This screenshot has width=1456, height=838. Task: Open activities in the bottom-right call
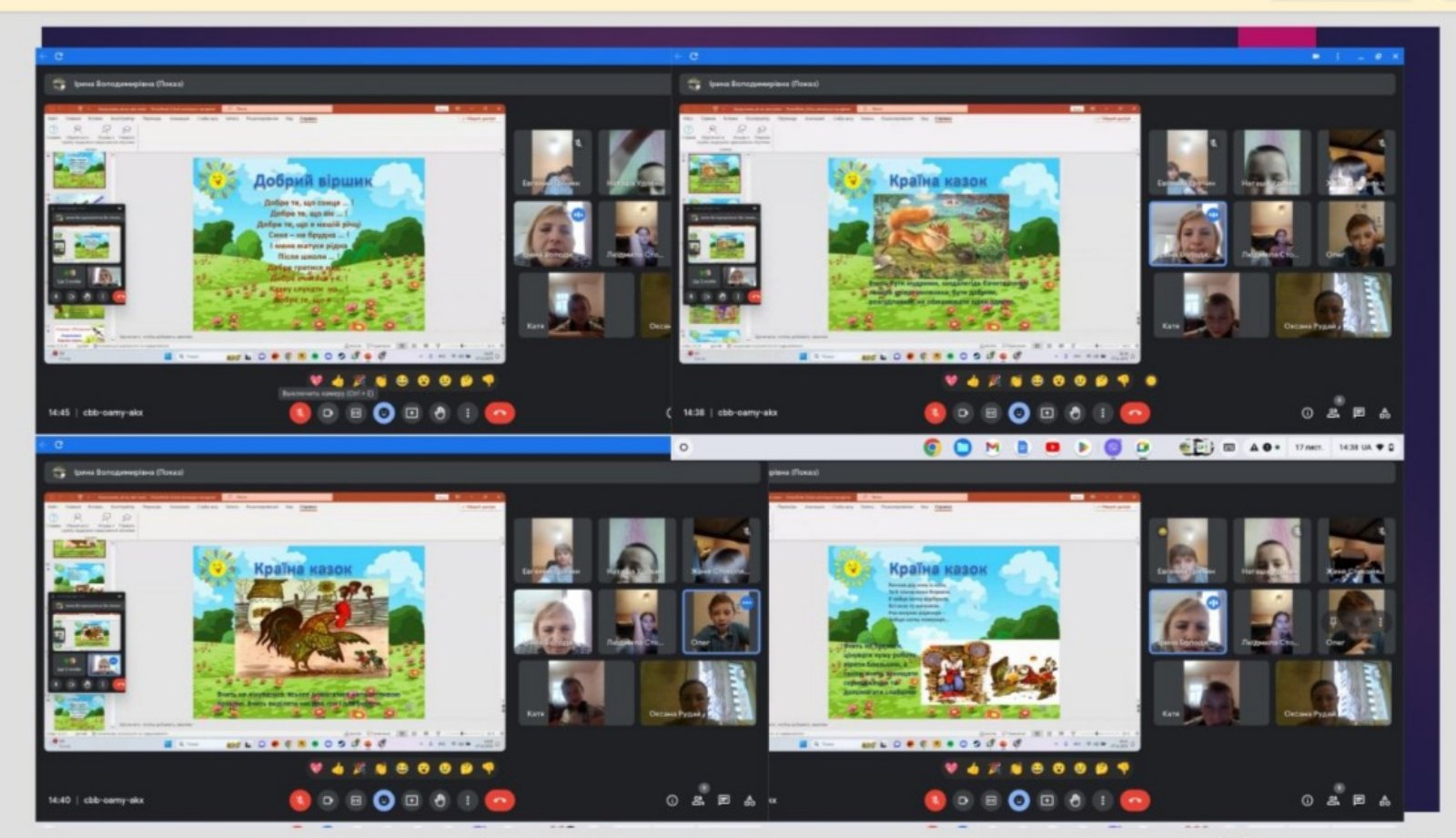point(1385,801)
